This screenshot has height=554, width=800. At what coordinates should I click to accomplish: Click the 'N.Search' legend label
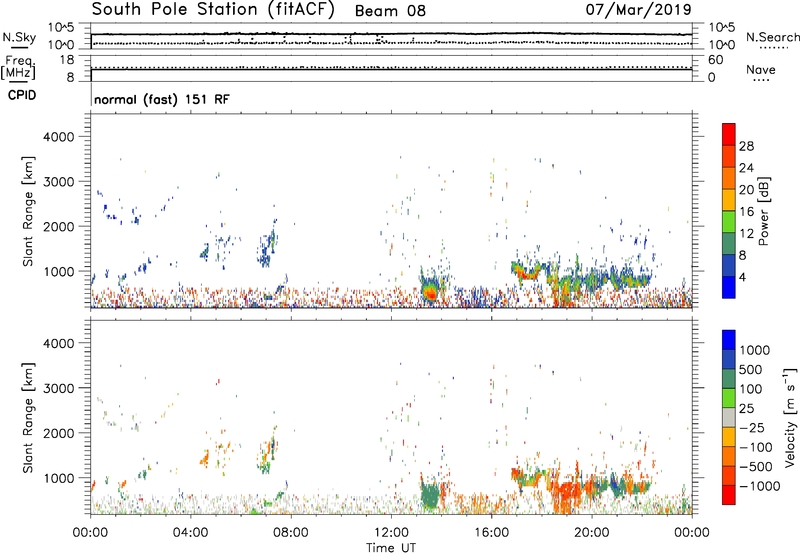pyautogui.click(x=772, y=37)
